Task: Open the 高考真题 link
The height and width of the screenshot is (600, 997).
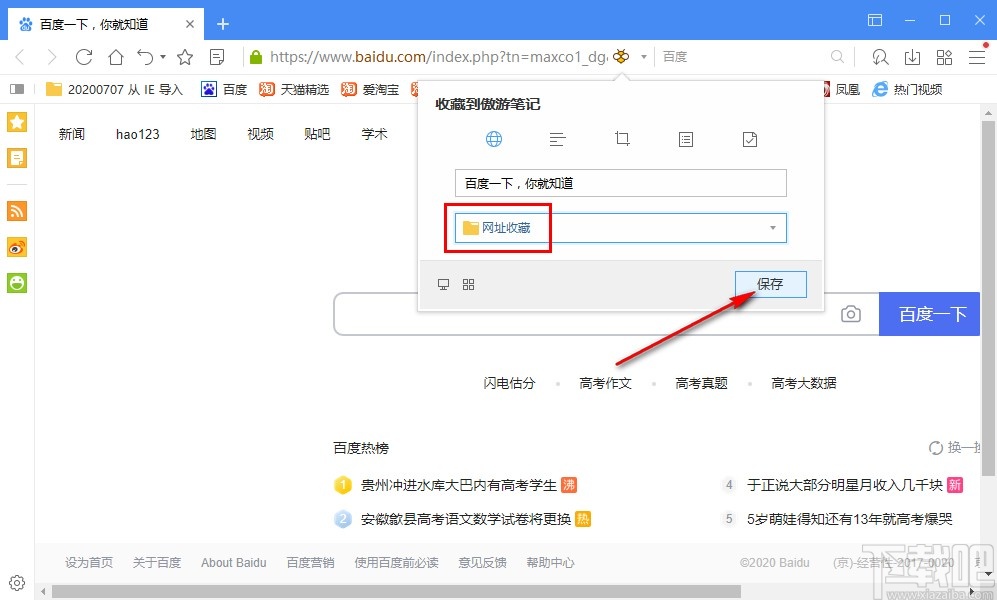Action: click(x=701, y=383)
